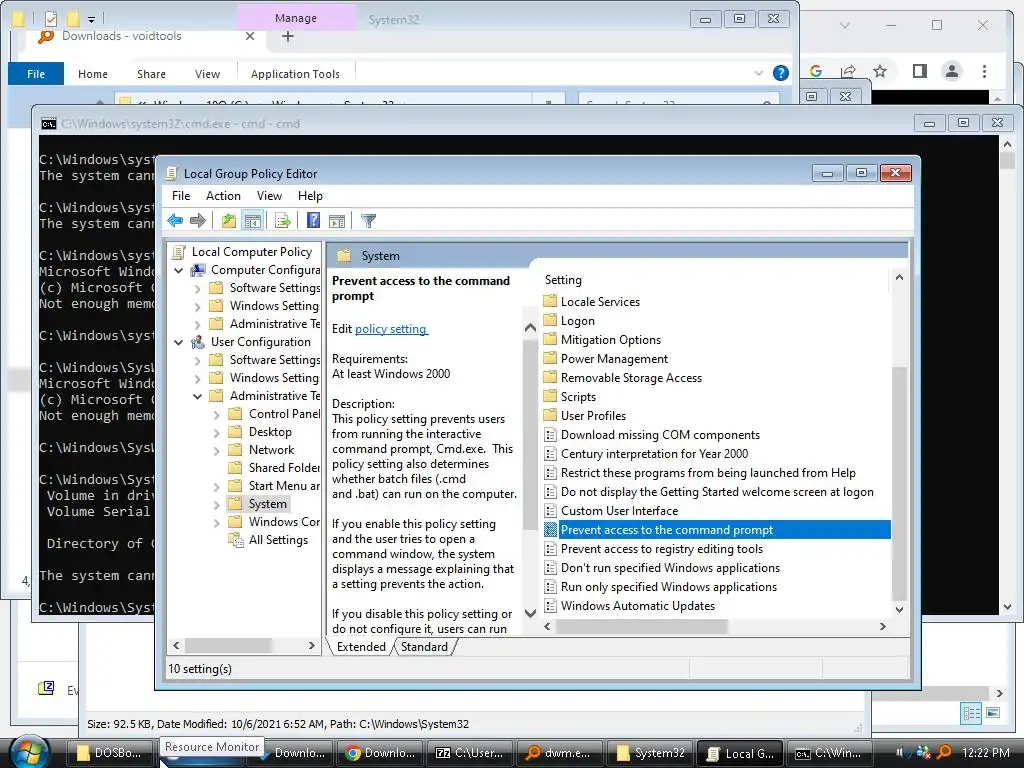Expand Software Settings under Computer Configuration
This screenshot has width=1024, height=768.
coord(197,288)
